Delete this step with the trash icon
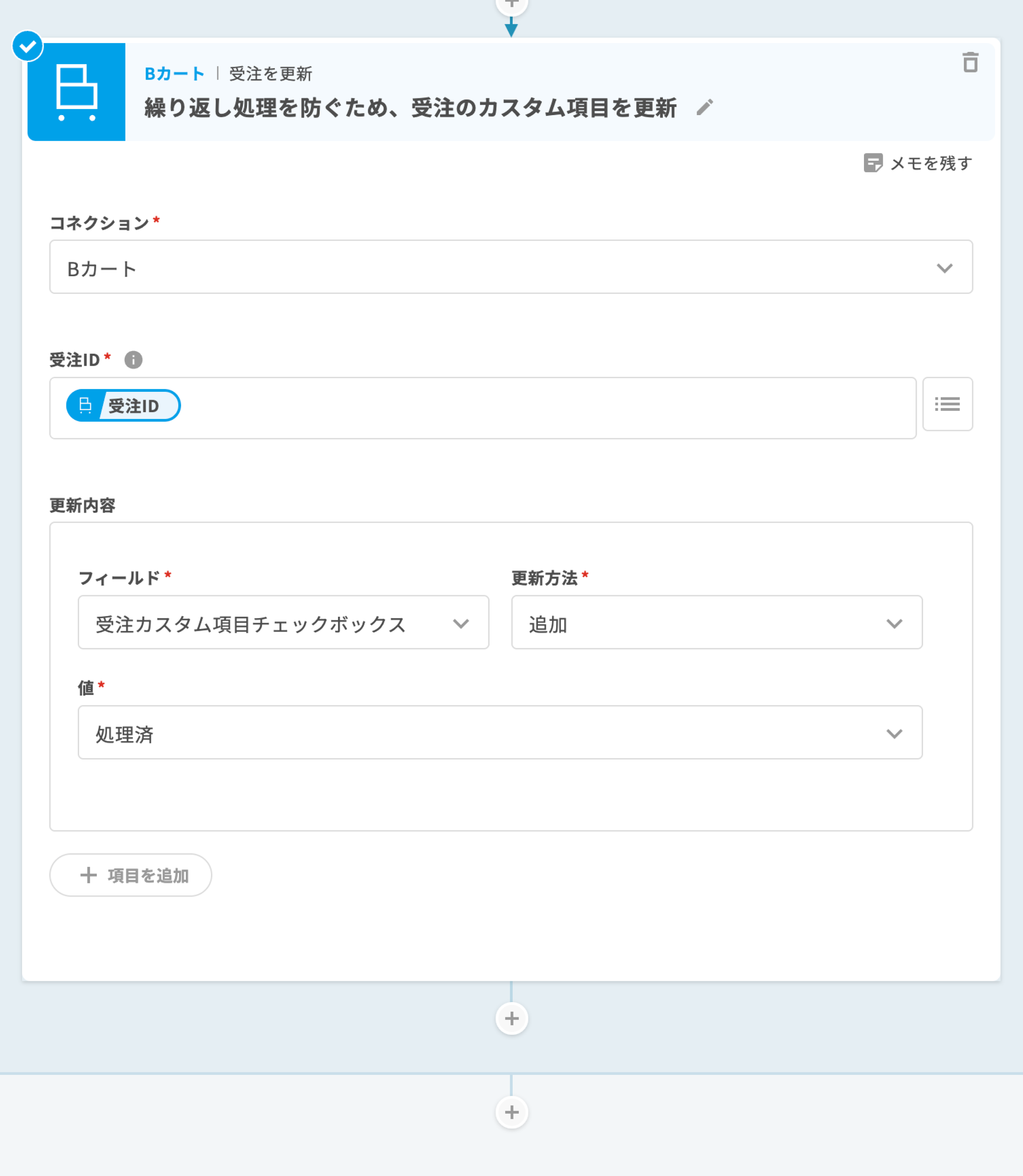Image resolution: width=1023 pixels, height=1176 pixels. click(x=970, y=62)
